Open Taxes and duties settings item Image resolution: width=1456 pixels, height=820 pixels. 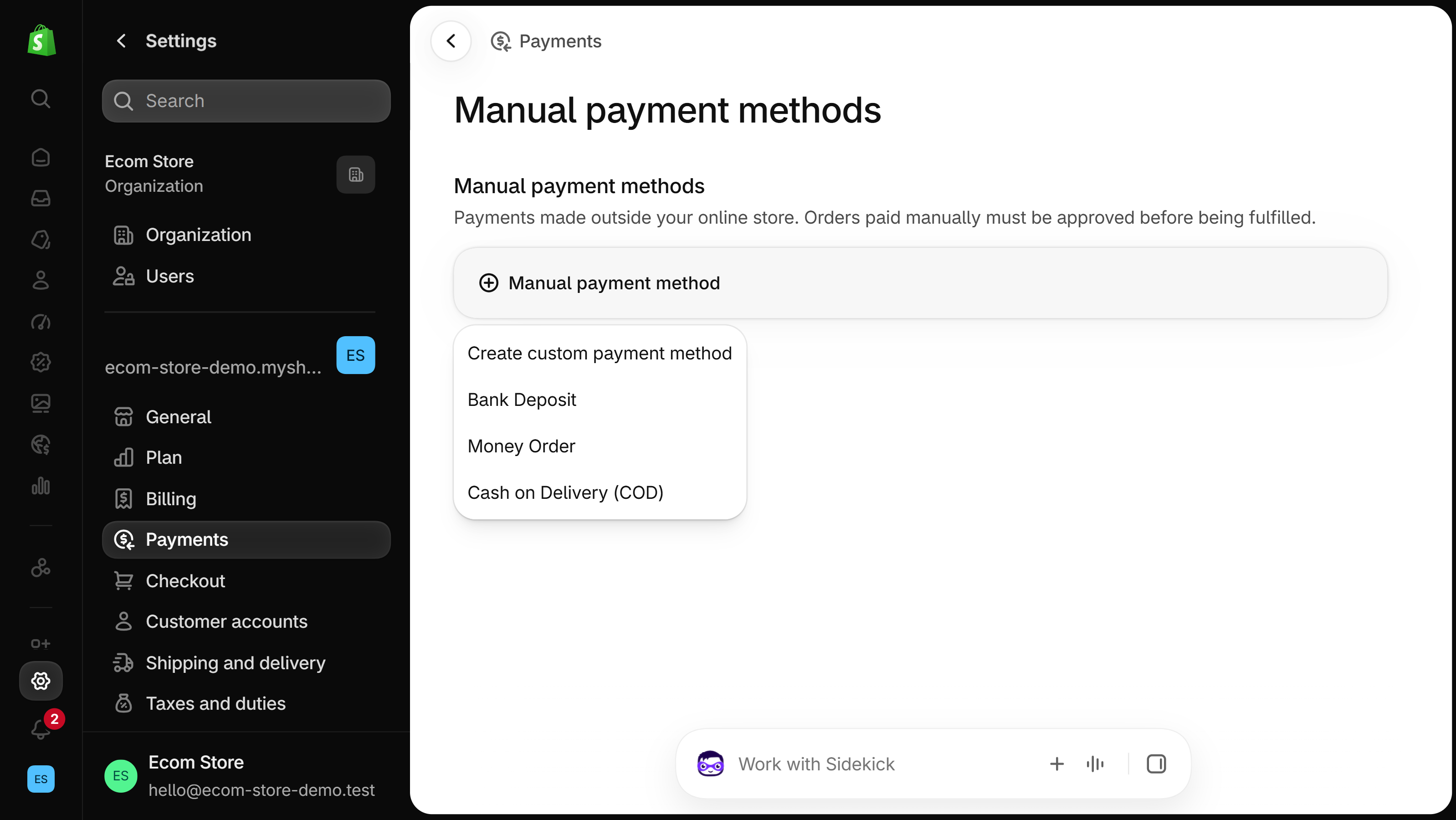coord(246,703)
